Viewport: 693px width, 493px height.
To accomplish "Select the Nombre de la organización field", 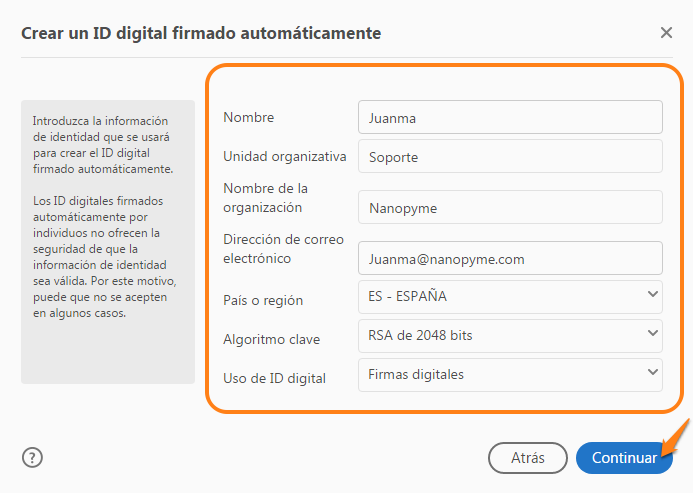I will coord(510,207).
